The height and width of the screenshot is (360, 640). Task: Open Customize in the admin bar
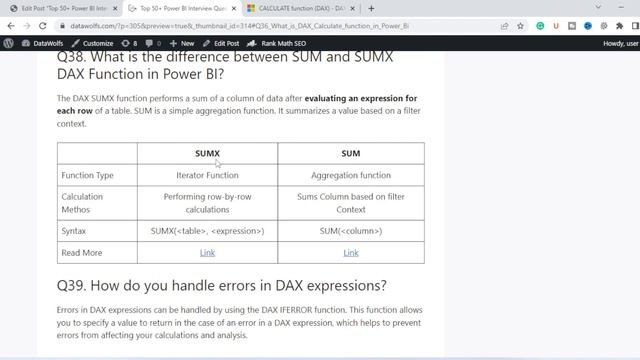tap(93, 43)
